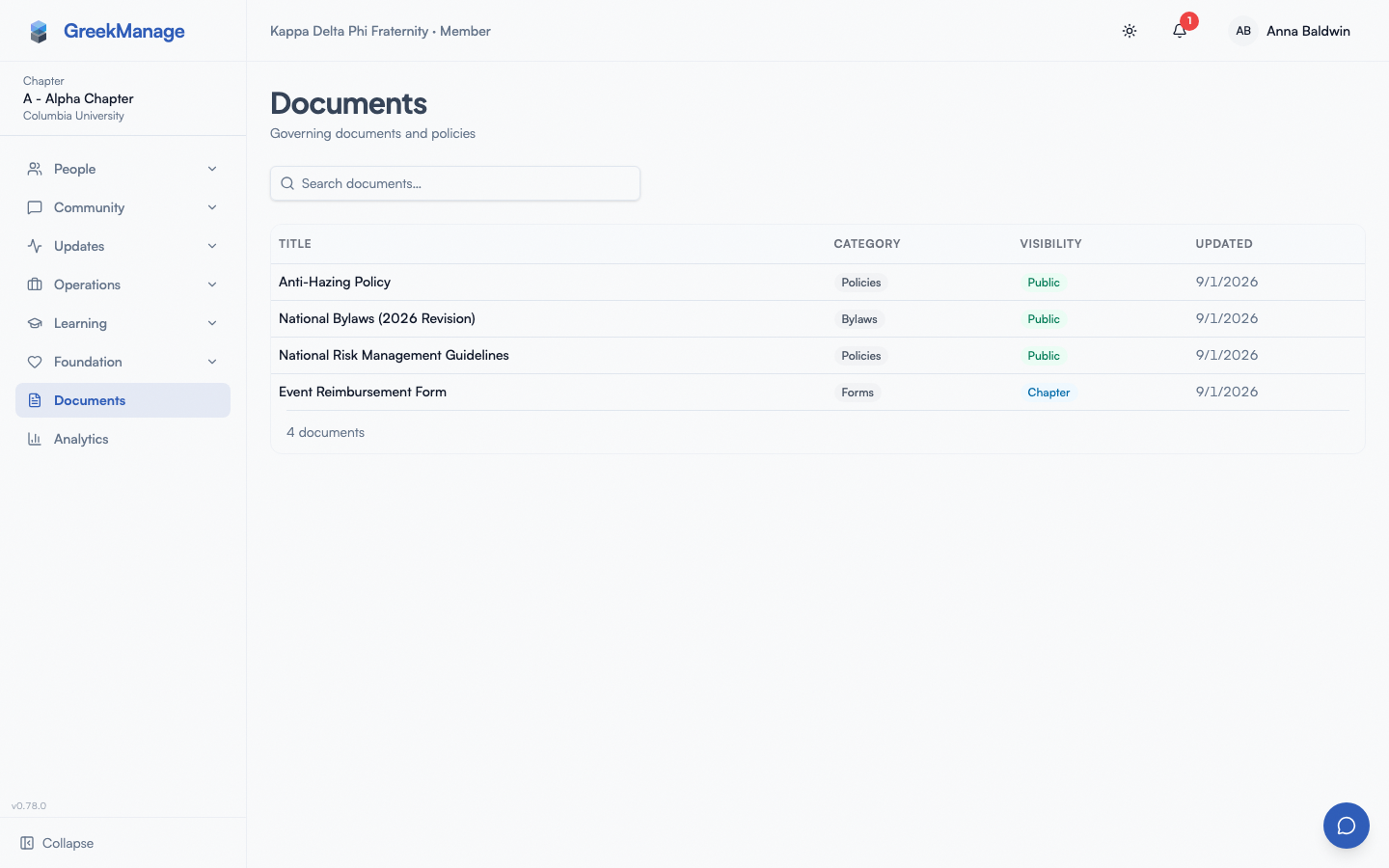Click the Forms category badge
Image resolution: width=1389 pixels, height=868 pixels.
[858, 393]
